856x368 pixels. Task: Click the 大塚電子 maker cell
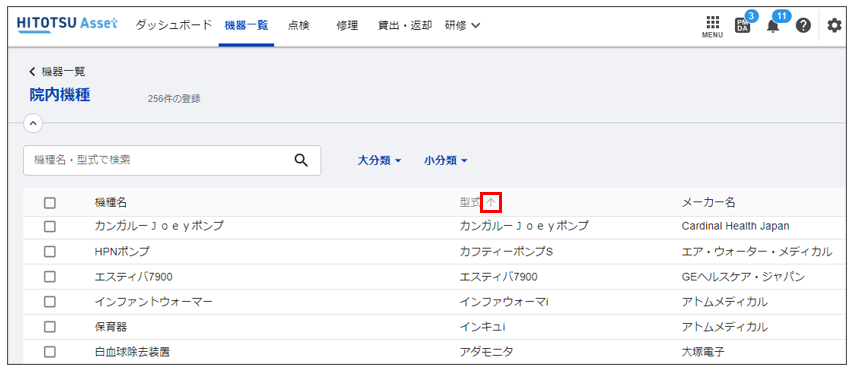[x=703, y=352]
